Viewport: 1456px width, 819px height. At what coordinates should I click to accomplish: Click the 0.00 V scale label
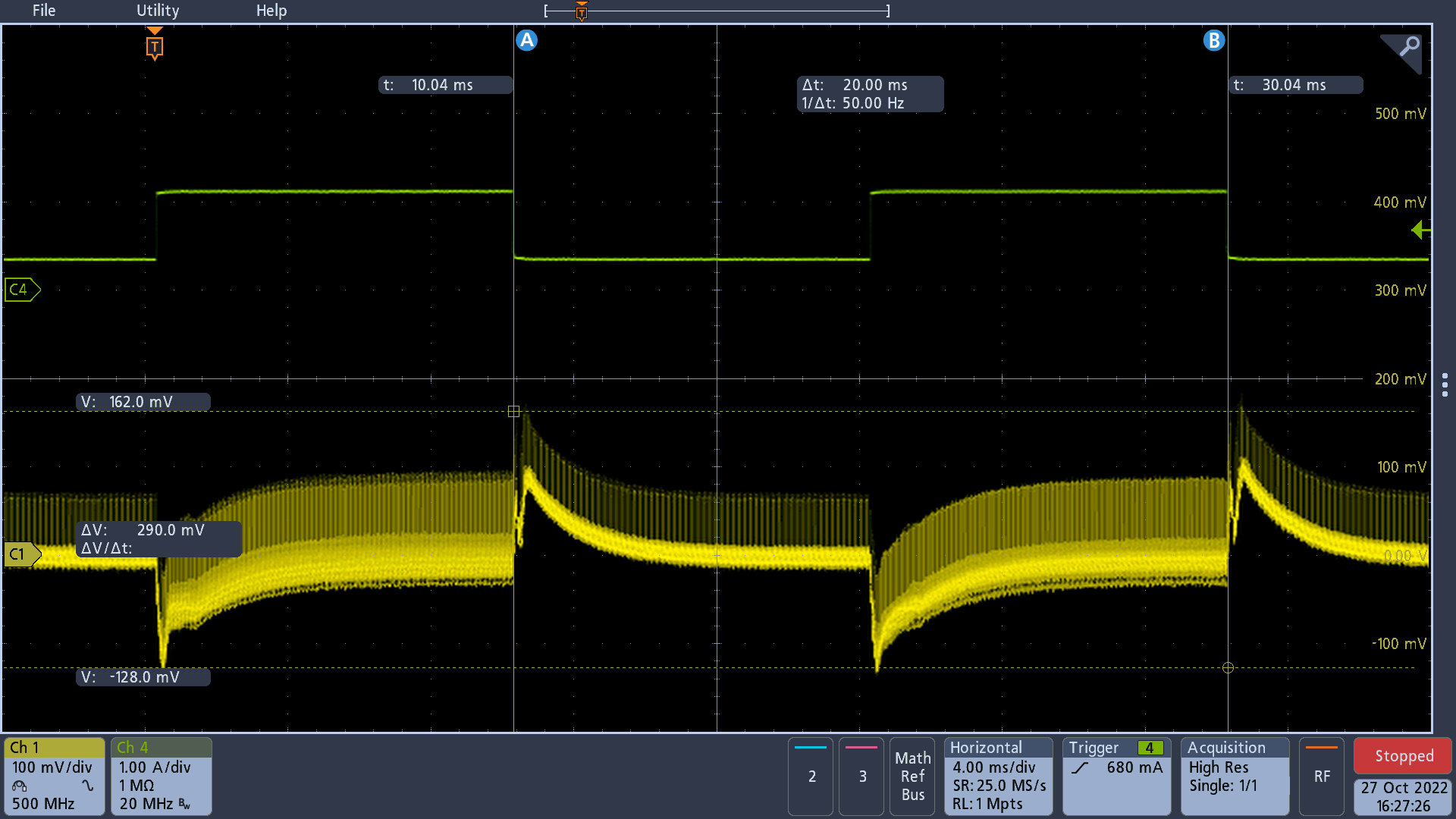point(1405,556)
